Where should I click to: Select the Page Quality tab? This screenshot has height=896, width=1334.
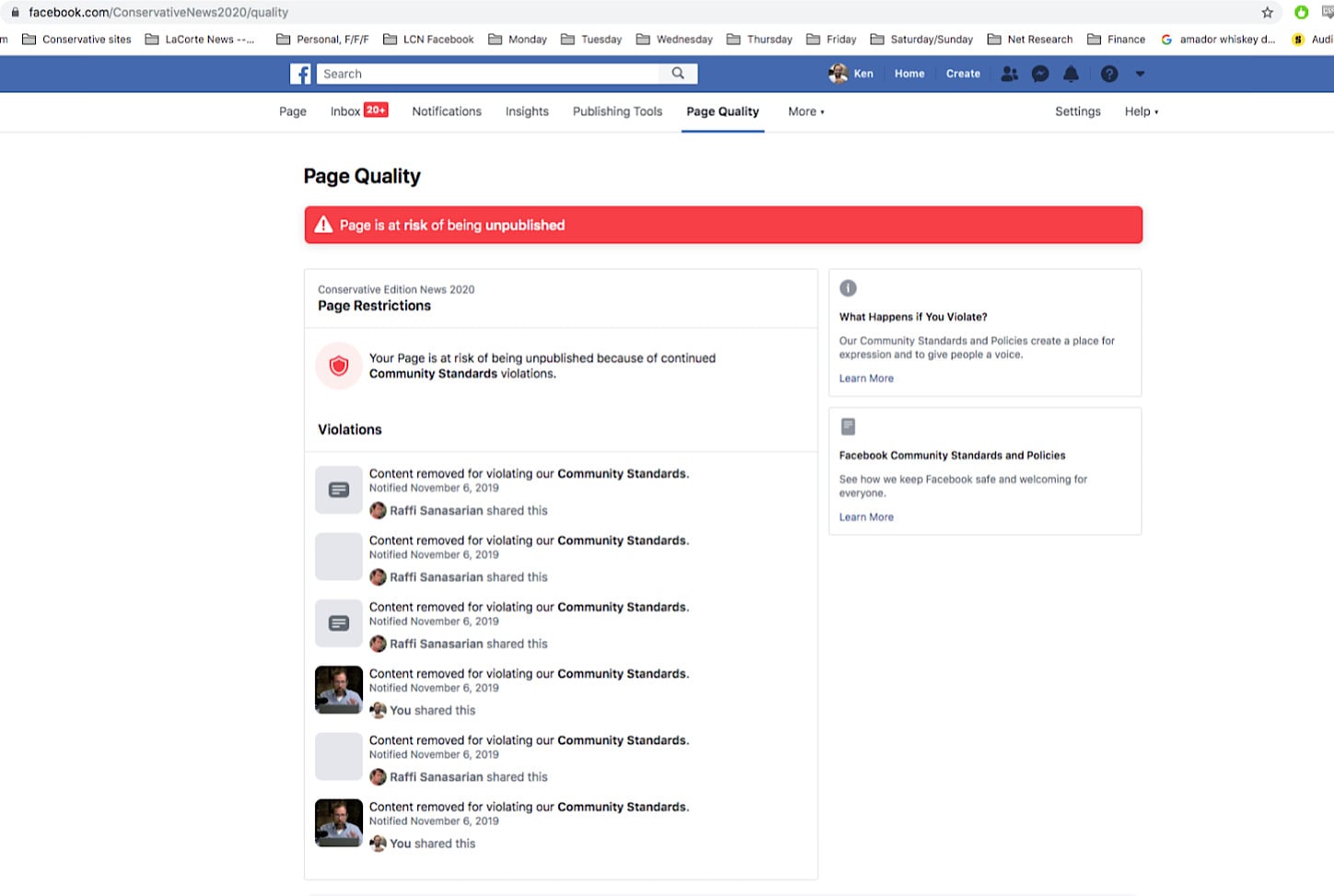click(722, 111)
